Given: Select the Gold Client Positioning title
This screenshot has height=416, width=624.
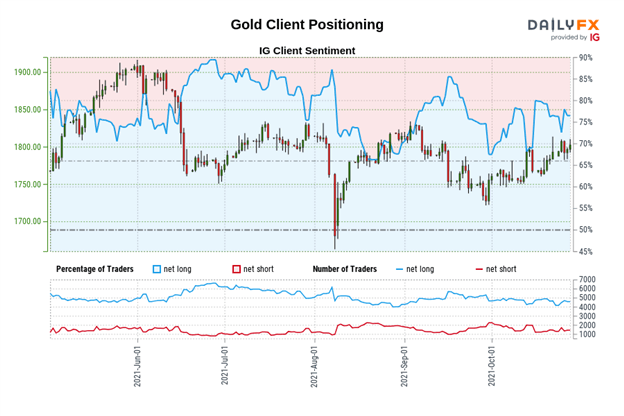Looking at the screenshot, I should tap(307, 24).
